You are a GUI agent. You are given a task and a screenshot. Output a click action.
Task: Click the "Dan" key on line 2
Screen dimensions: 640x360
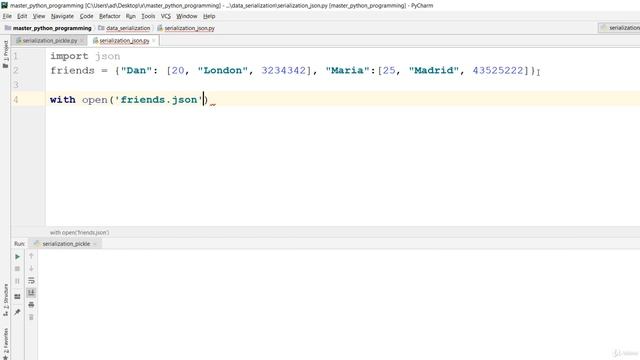[136, 70]
